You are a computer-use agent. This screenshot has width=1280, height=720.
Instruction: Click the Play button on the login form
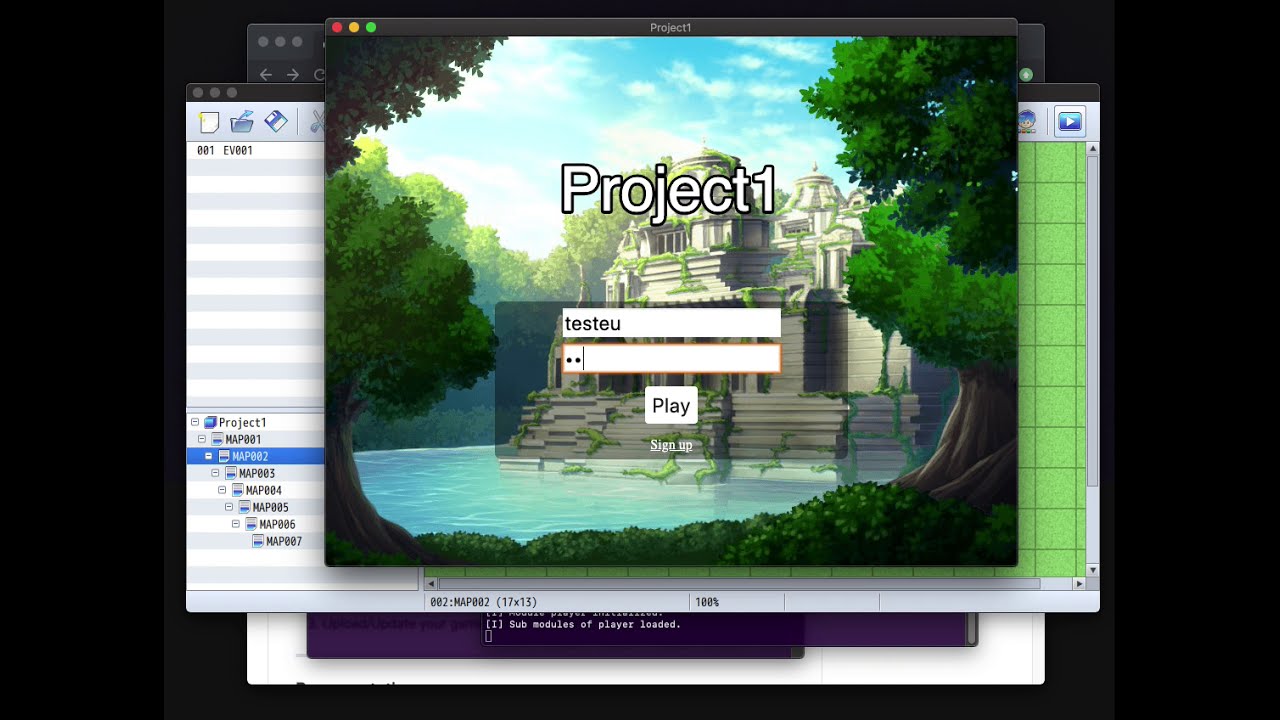pyautogui.click(x=671, y=405)
